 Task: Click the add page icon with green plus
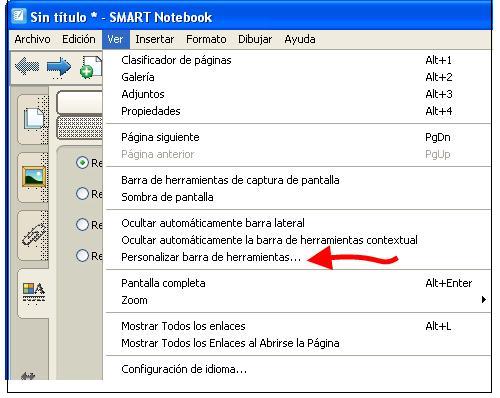(91, 67)
